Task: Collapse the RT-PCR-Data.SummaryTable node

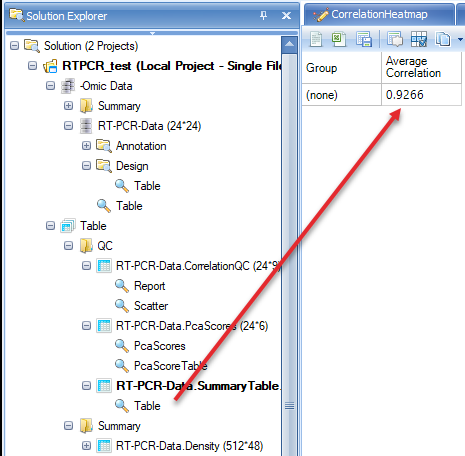Action: [86, 386]
